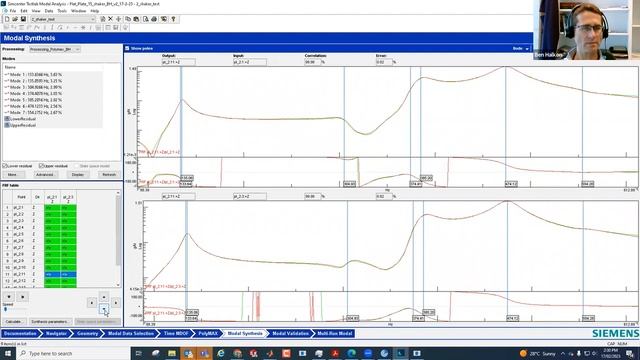Open the Bode display type dropdown
Viewport: 640px width, 360px height.
point(521,48)
